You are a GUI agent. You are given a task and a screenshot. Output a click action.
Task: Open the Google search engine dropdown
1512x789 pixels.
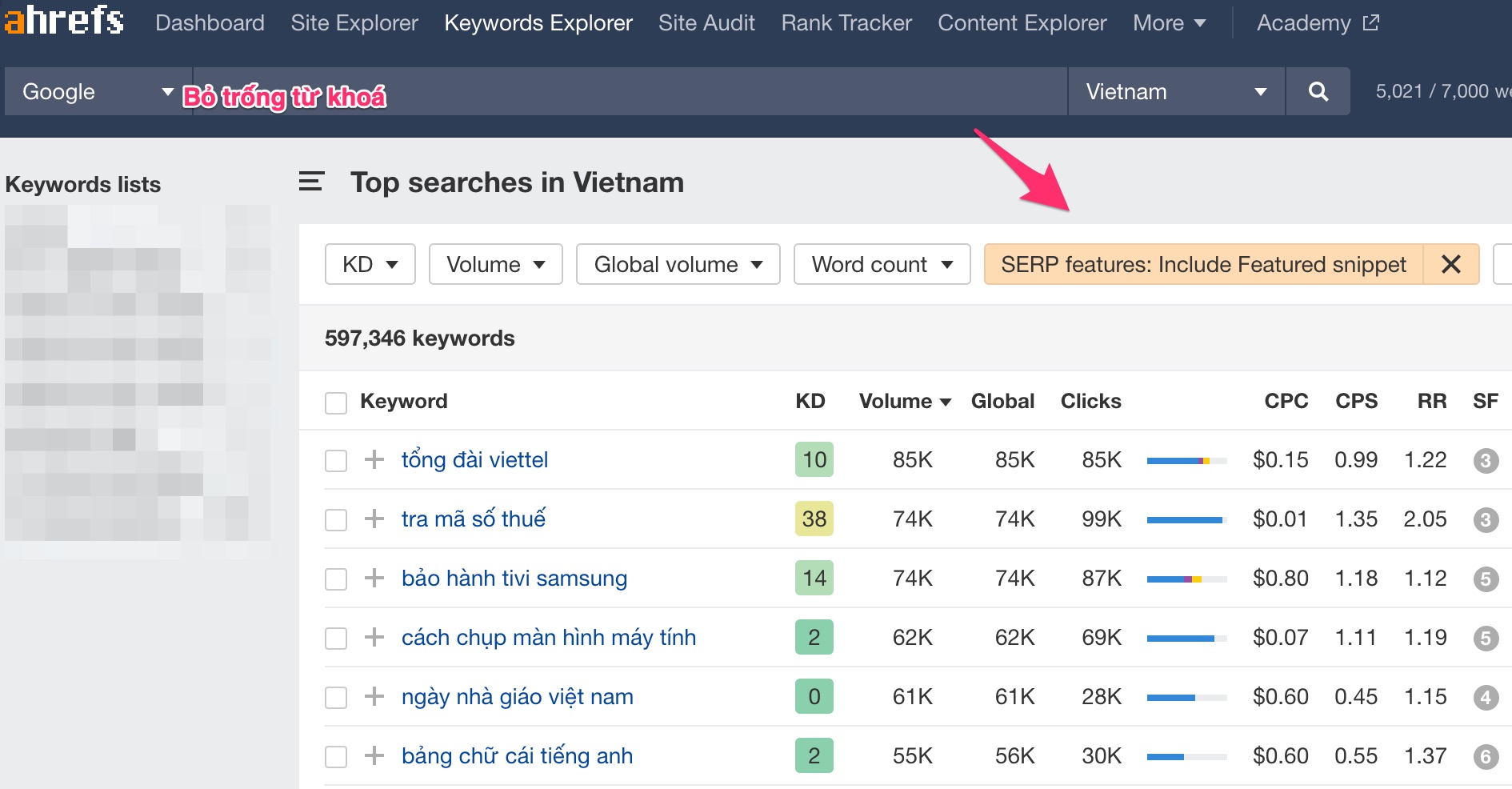(98, 91)
